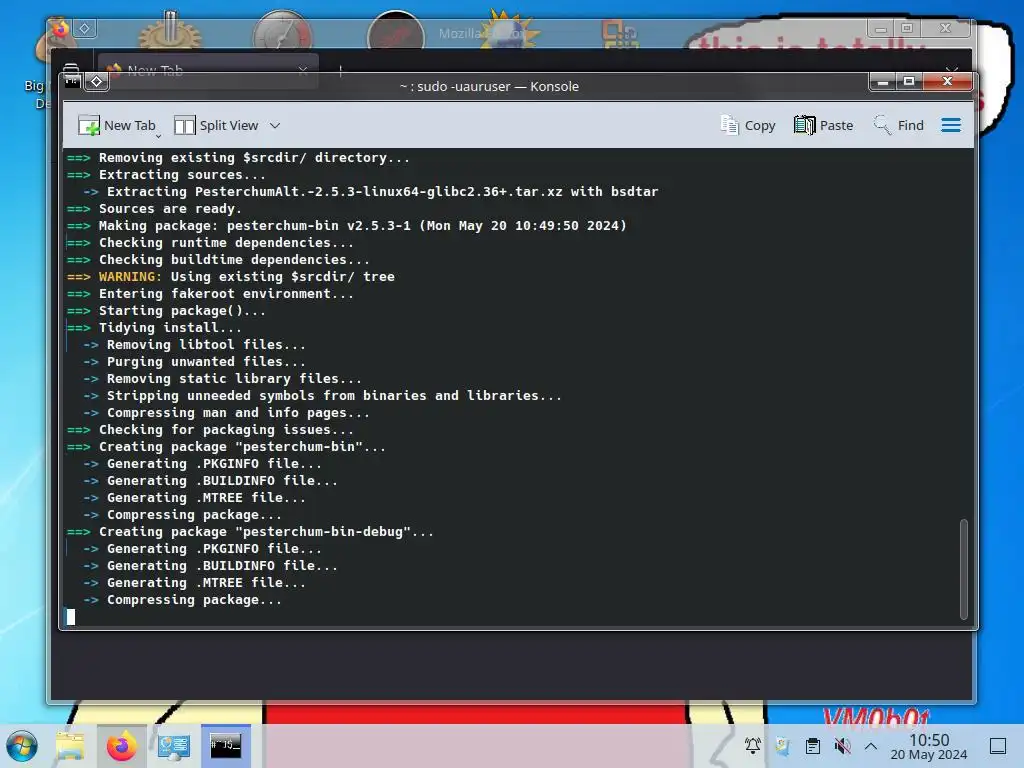Click "Stripping unneeded symbols" line
The height and width of the screenshot is (768, 1024).
point(322,396)
